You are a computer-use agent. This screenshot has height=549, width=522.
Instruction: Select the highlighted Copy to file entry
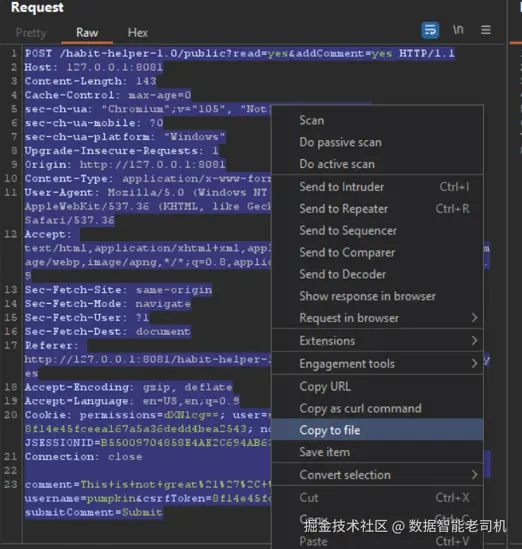[377, 430]
